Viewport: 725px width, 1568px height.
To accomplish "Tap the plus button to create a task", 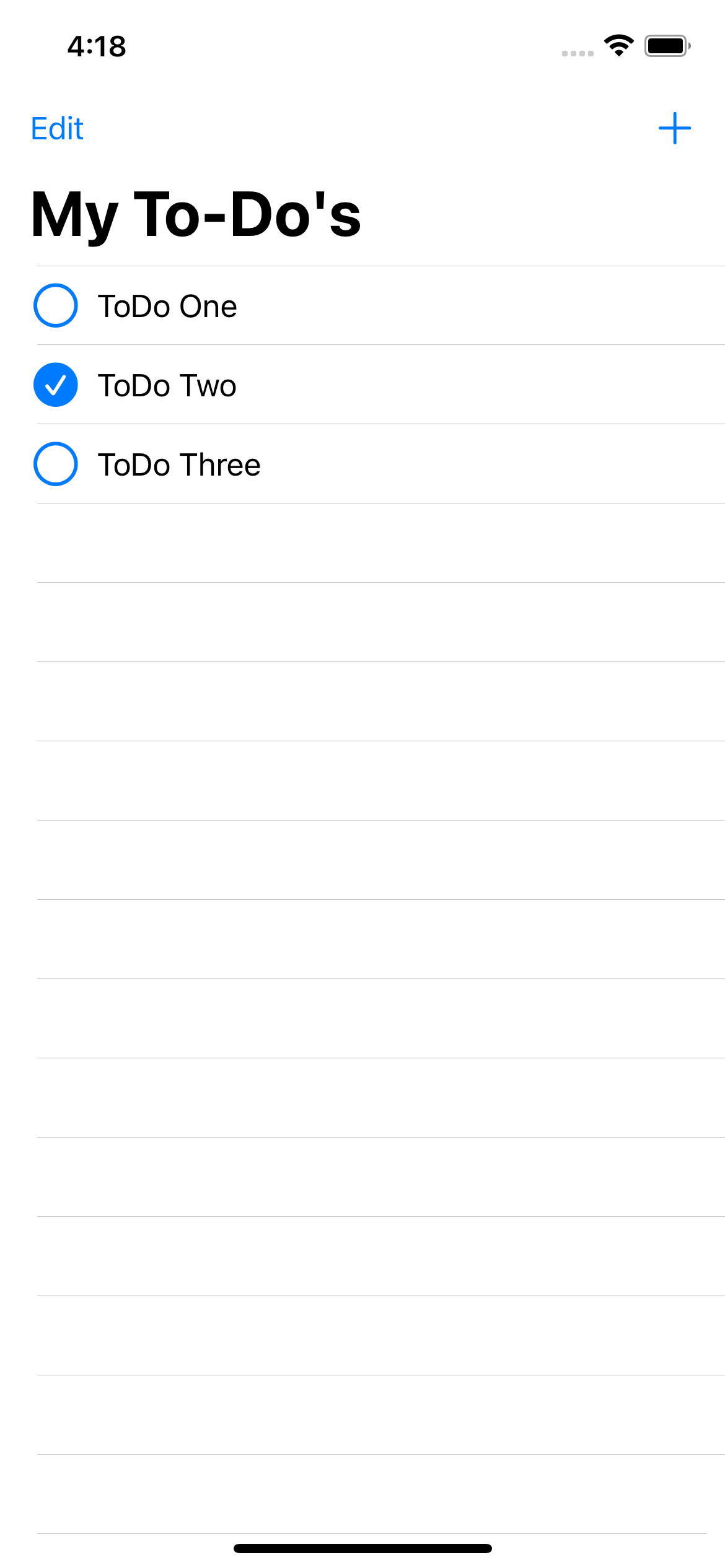I will point(675,128).
